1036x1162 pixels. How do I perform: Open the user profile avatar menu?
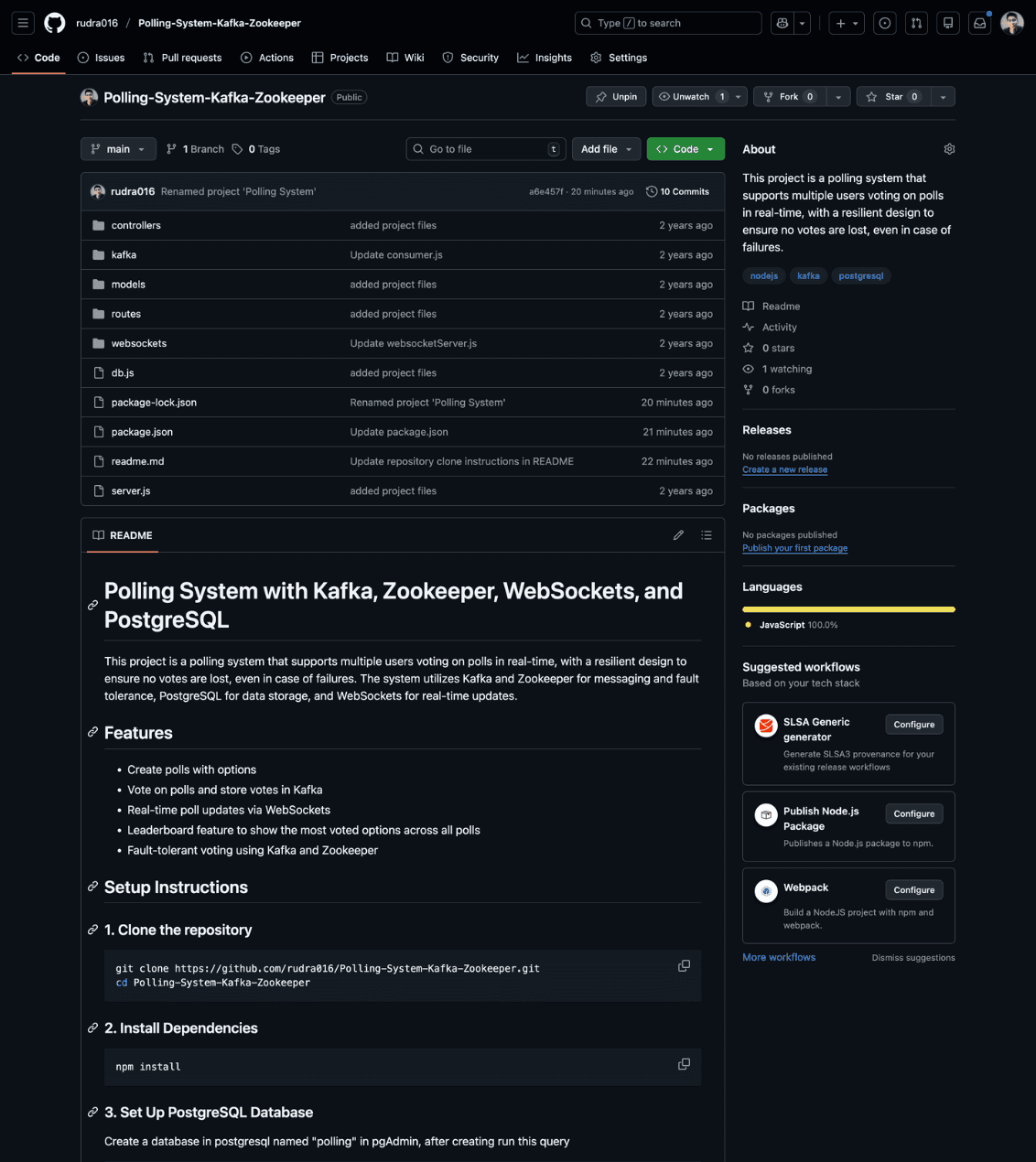pyautogui.click(x=1012, y=23)
